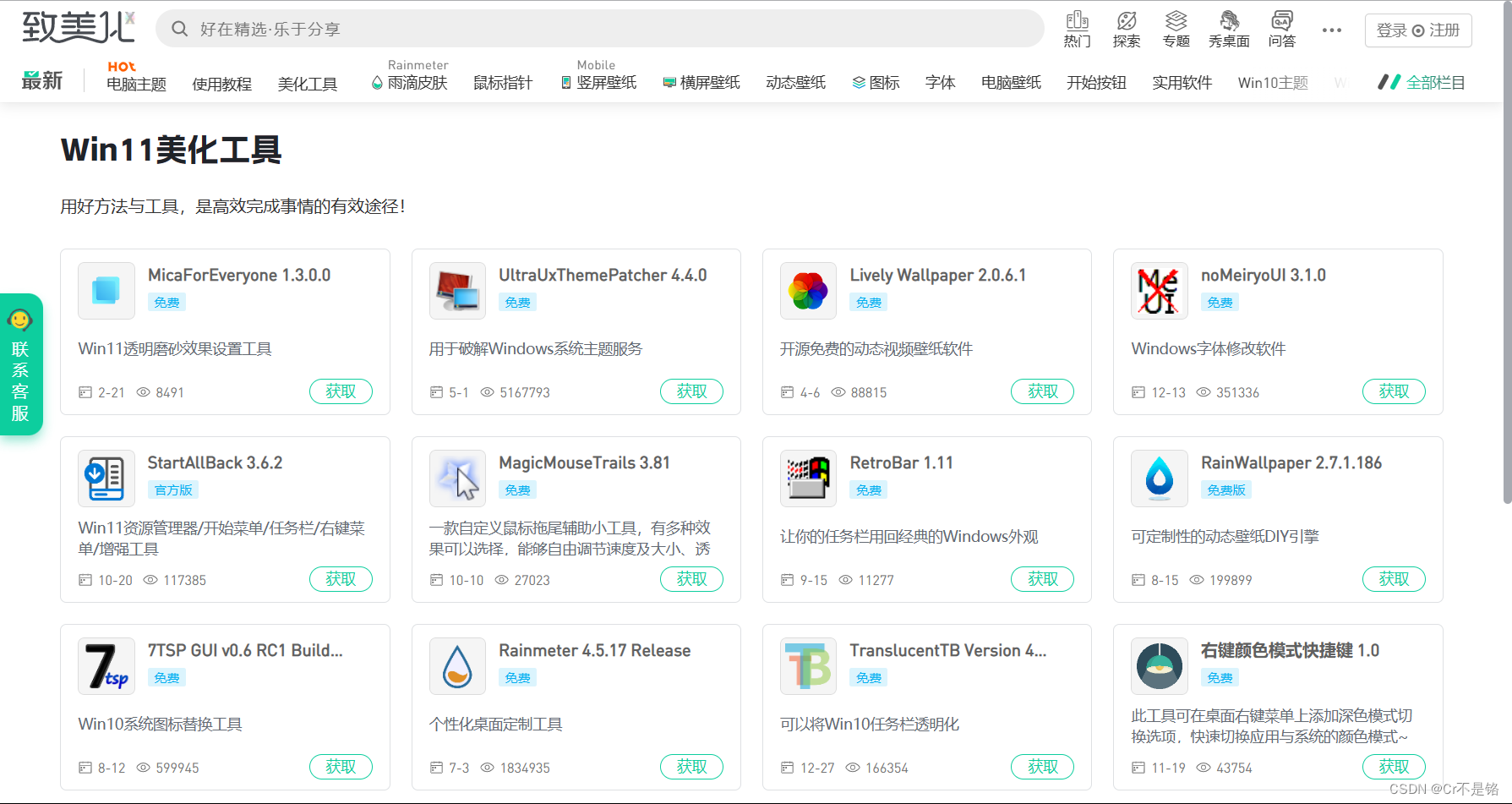Screen dimensions: 1512x804
Task: Open the MagicMouseTrails app icon
Action: [457, 479]
